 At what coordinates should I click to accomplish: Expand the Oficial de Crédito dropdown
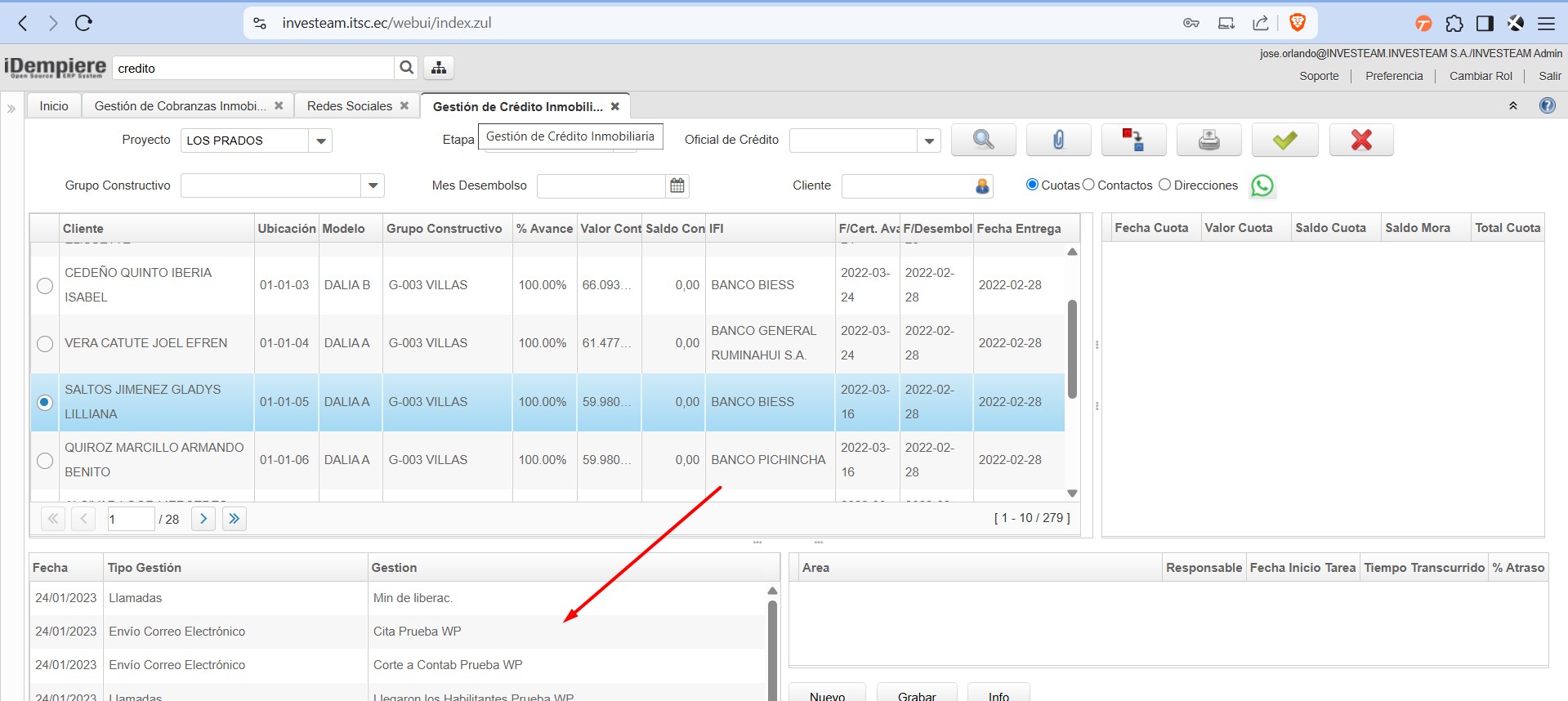pos(929,141)
